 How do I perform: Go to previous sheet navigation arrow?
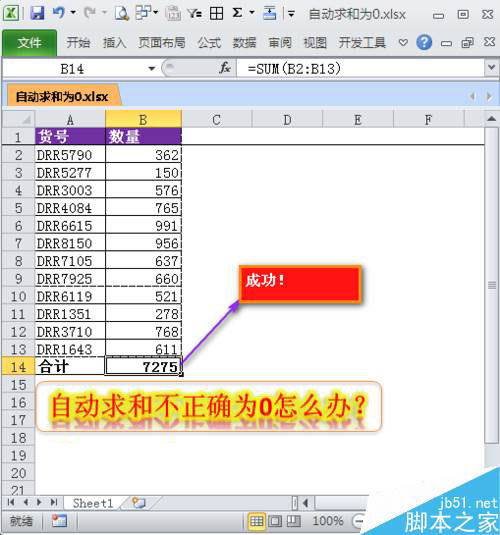[x=26, y=502]
